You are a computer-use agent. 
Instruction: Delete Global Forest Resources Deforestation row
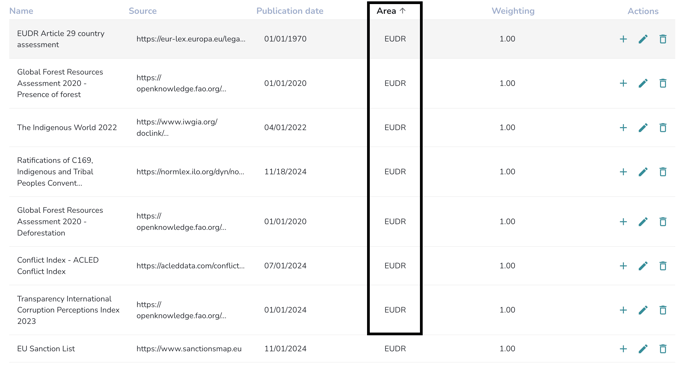click(663, 222)
